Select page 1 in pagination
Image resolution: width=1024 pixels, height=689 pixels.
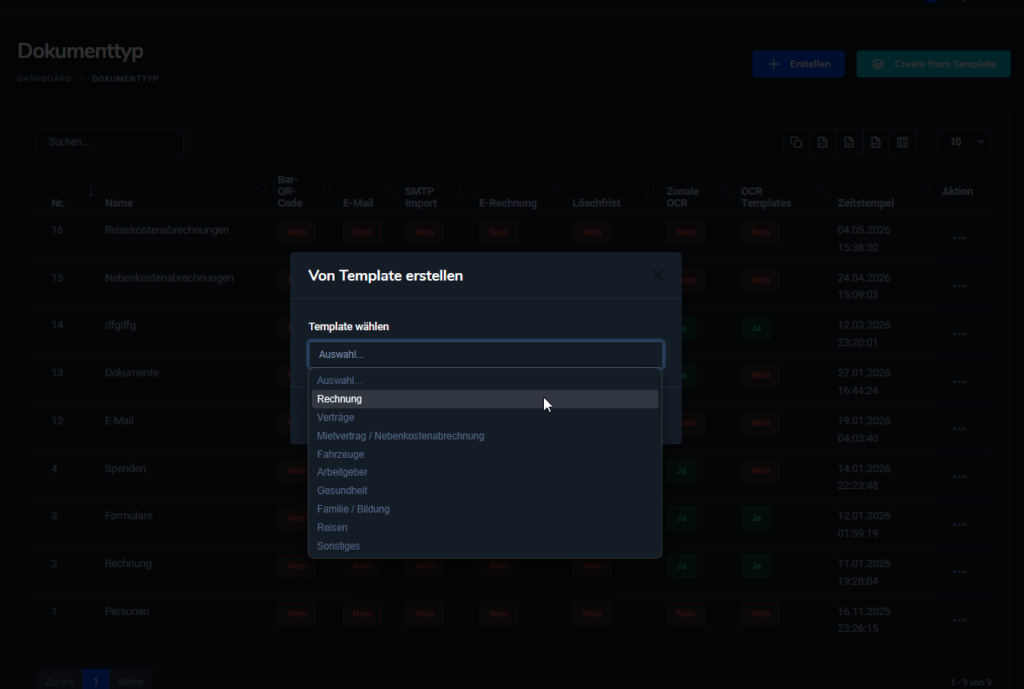95,681
